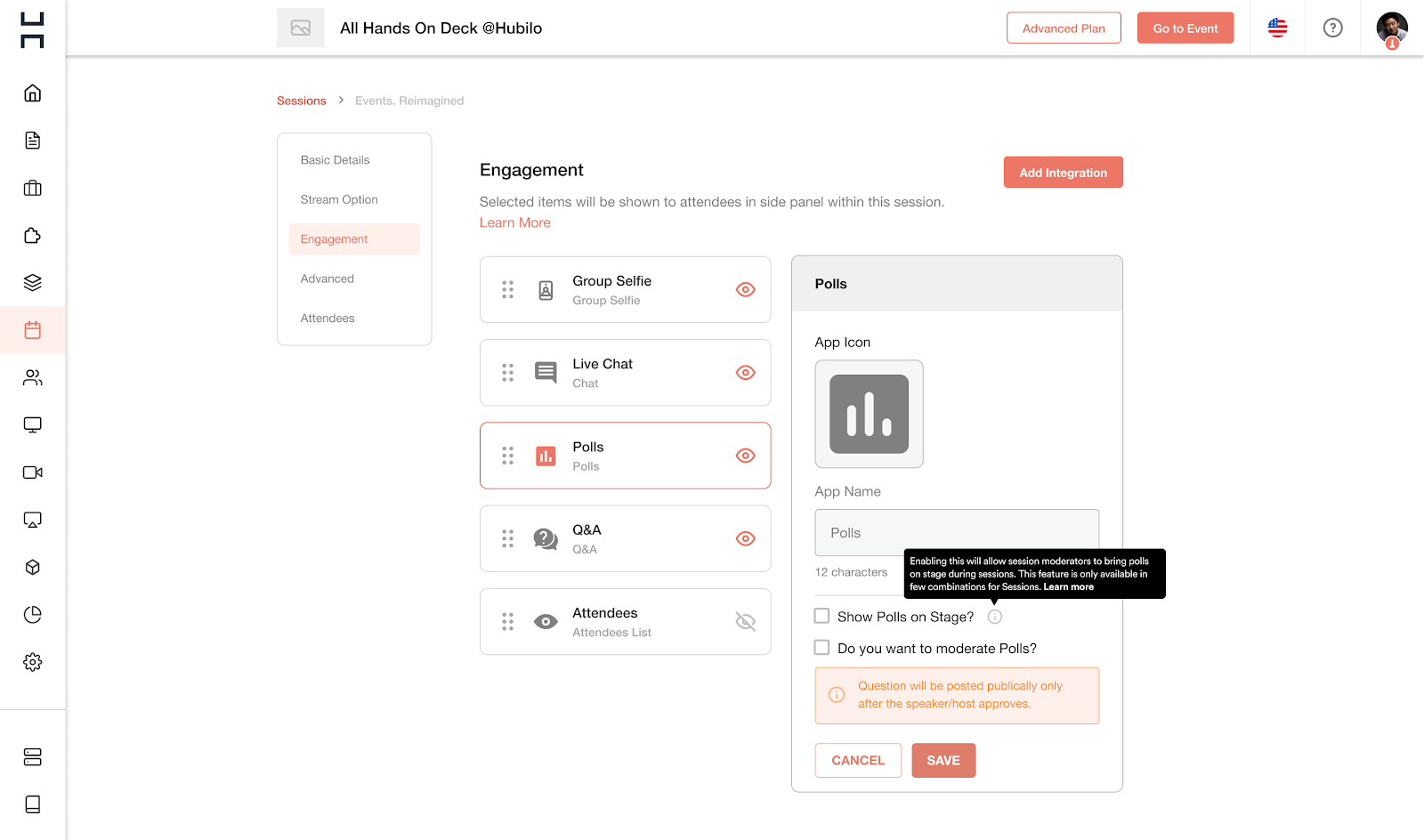
Task: Click the SAVE button
Action: 943,761
